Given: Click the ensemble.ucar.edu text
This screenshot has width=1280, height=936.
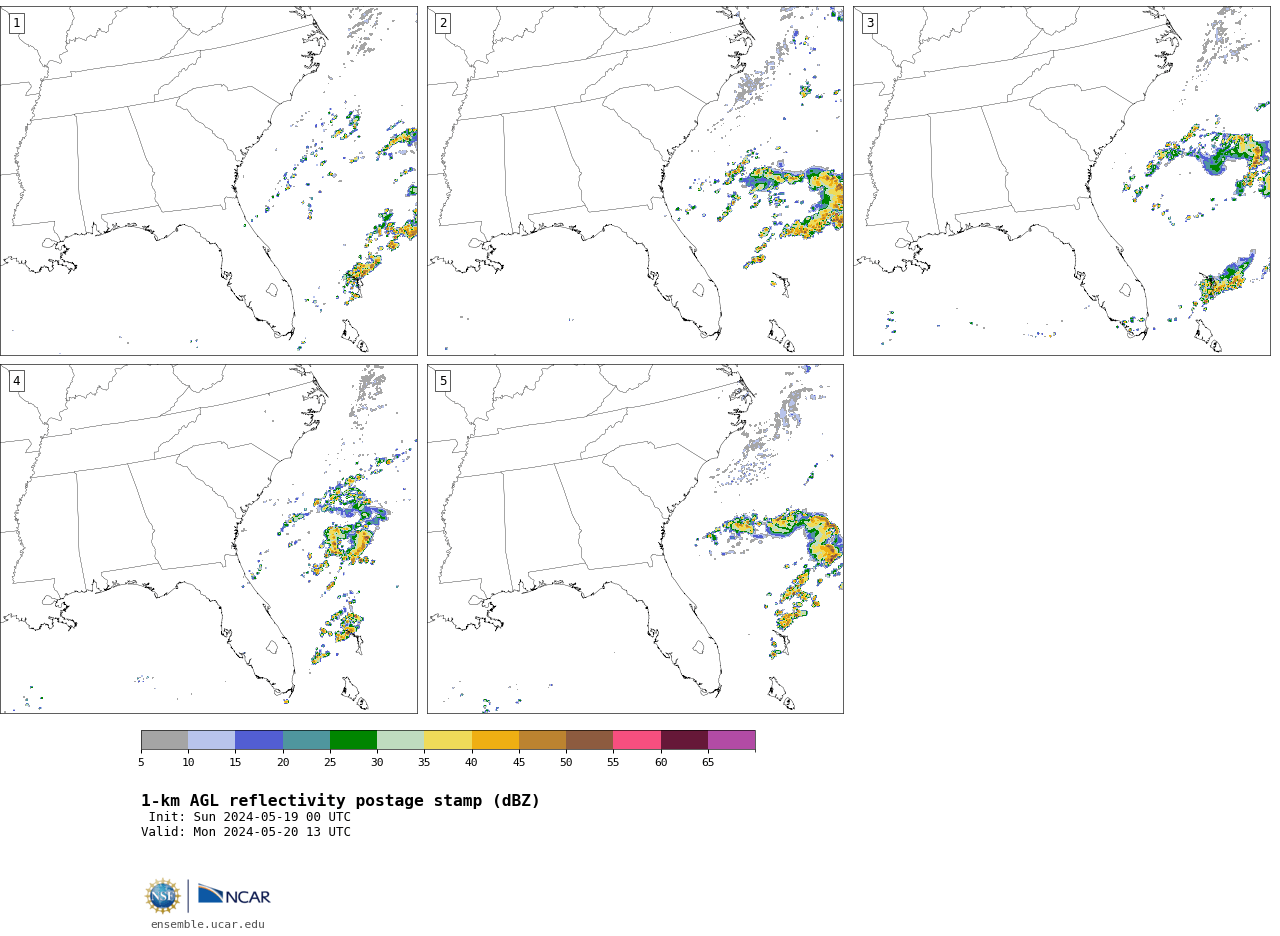Looking at the screenshot, I should pos(208,925).
